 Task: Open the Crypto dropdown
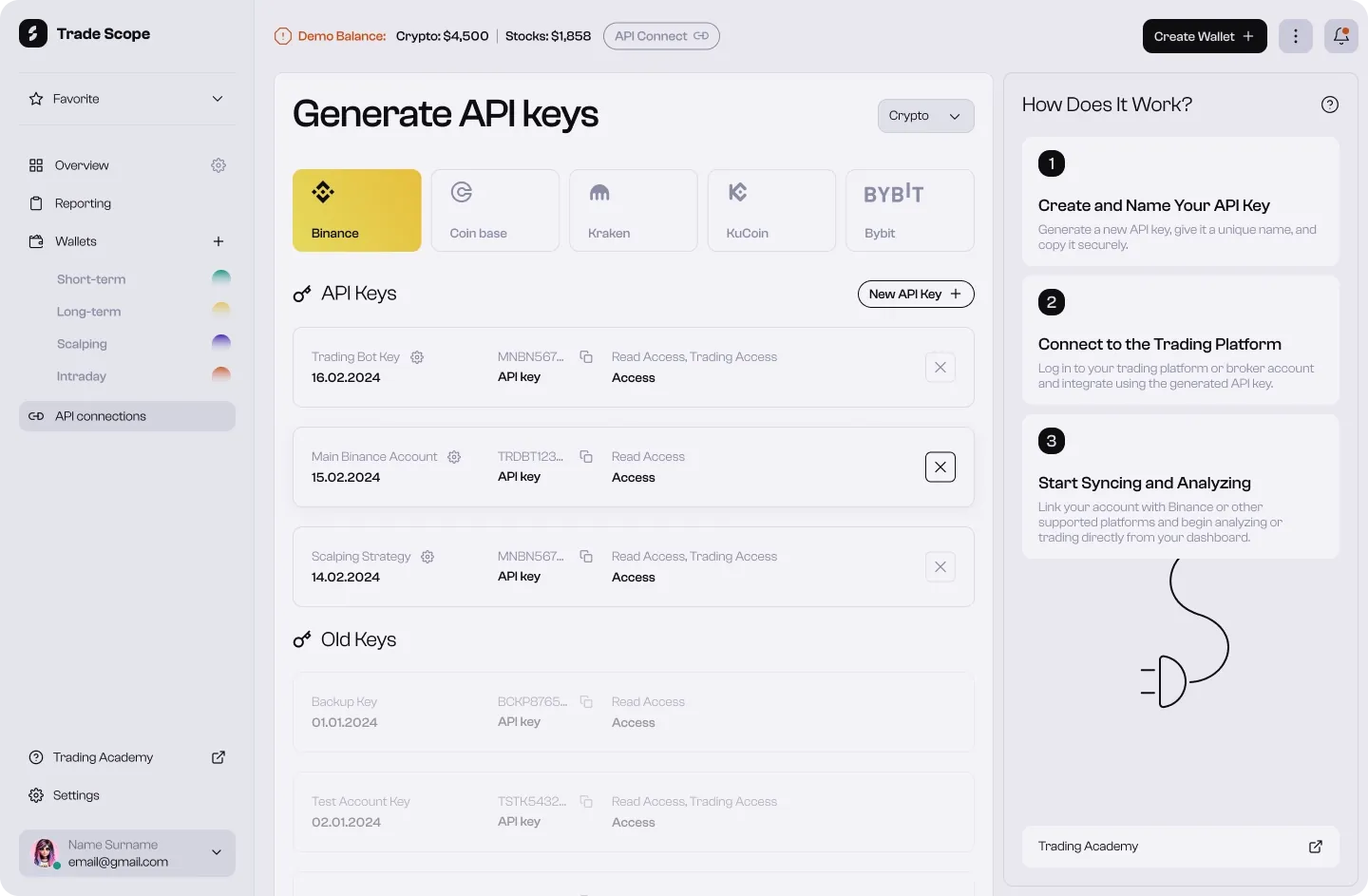[926, 116]
